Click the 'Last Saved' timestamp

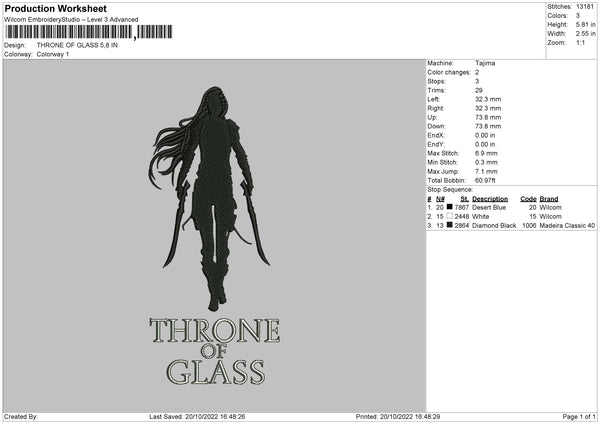tap(197, 417)
